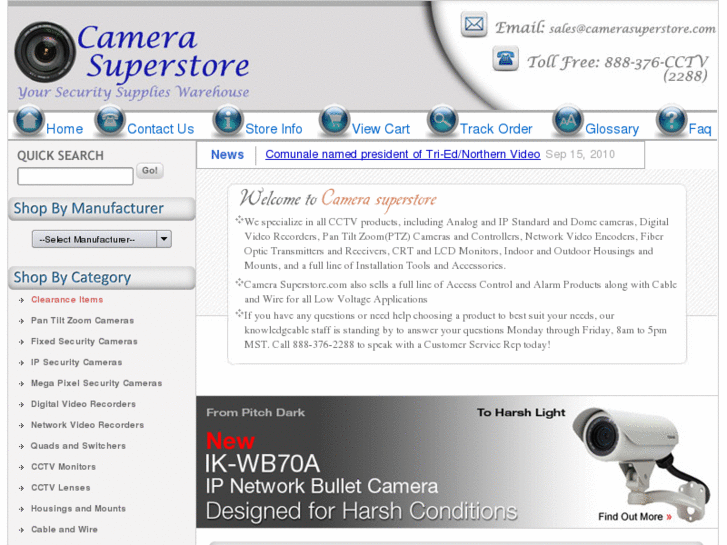Browse Network Video Recorders category
The image size is (727, 545).
tap(88, 425)
